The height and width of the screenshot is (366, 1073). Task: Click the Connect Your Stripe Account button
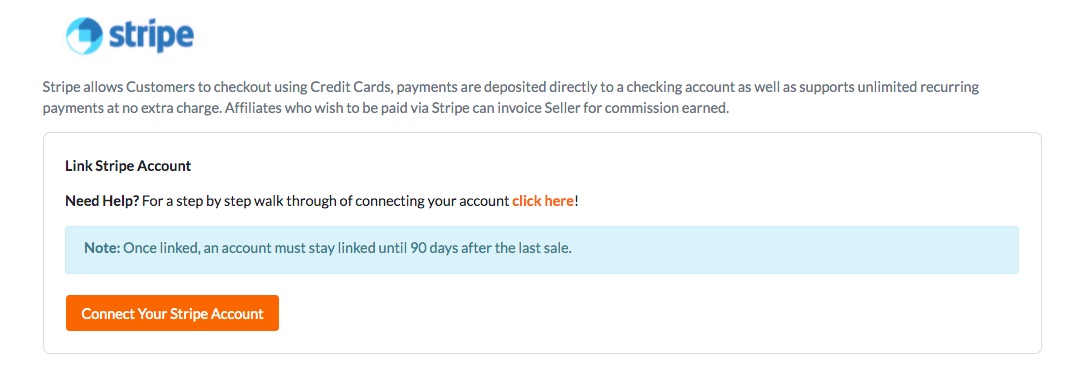[172, 313]
